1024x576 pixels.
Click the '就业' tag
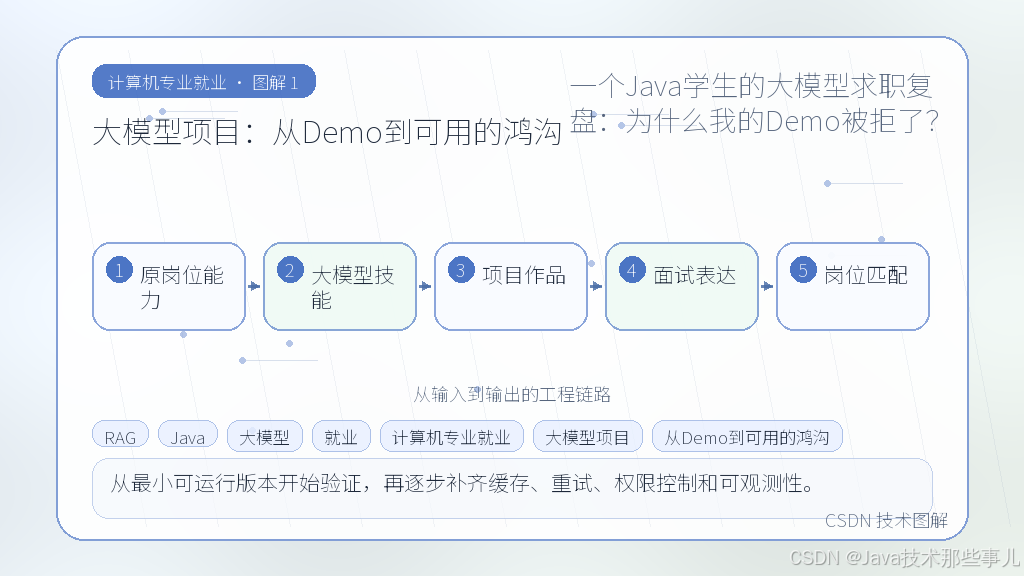[341, 437]
